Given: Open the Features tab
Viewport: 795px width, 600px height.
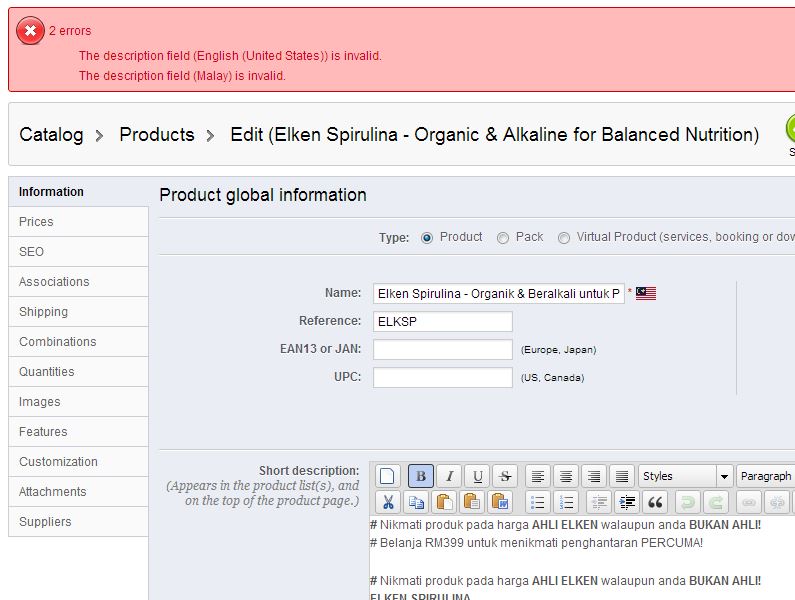Looking at the screenshot, I should (79, 432).
